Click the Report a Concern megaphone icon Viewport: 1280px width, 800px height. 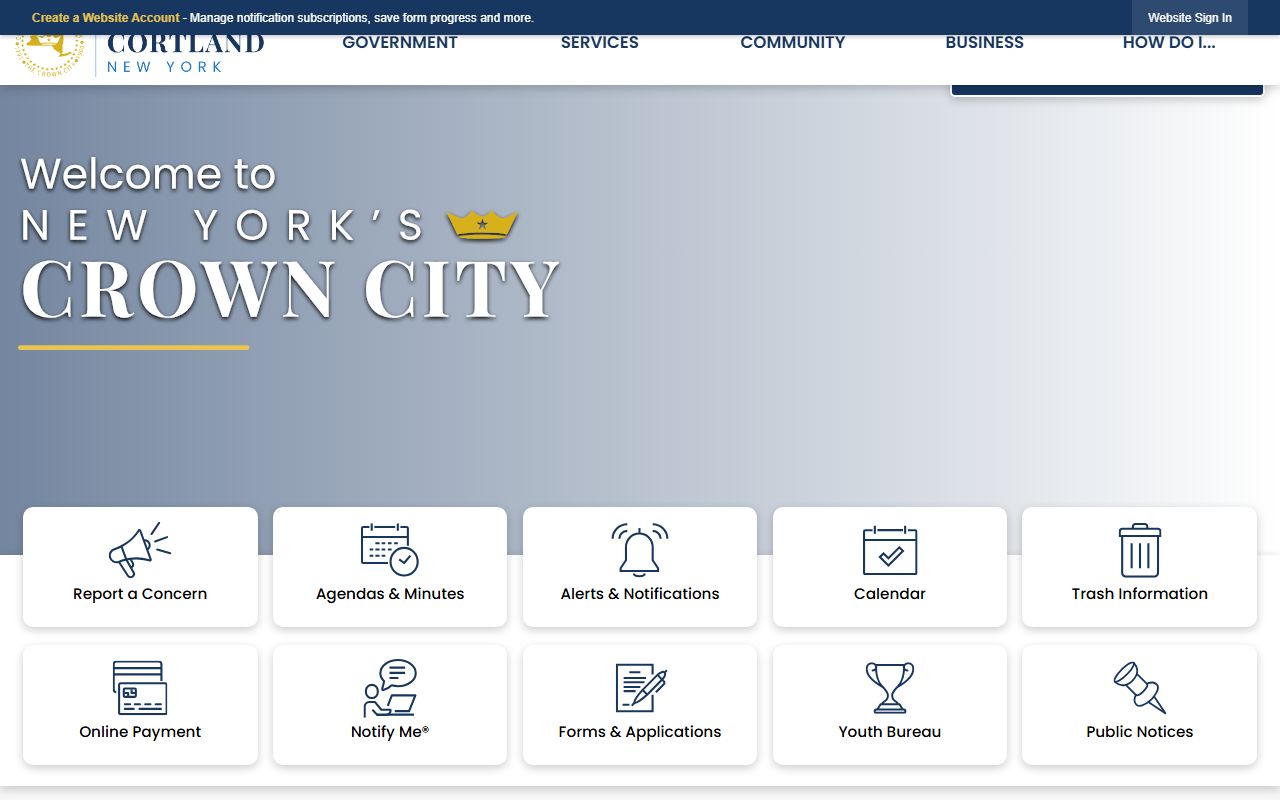(140, 549)
